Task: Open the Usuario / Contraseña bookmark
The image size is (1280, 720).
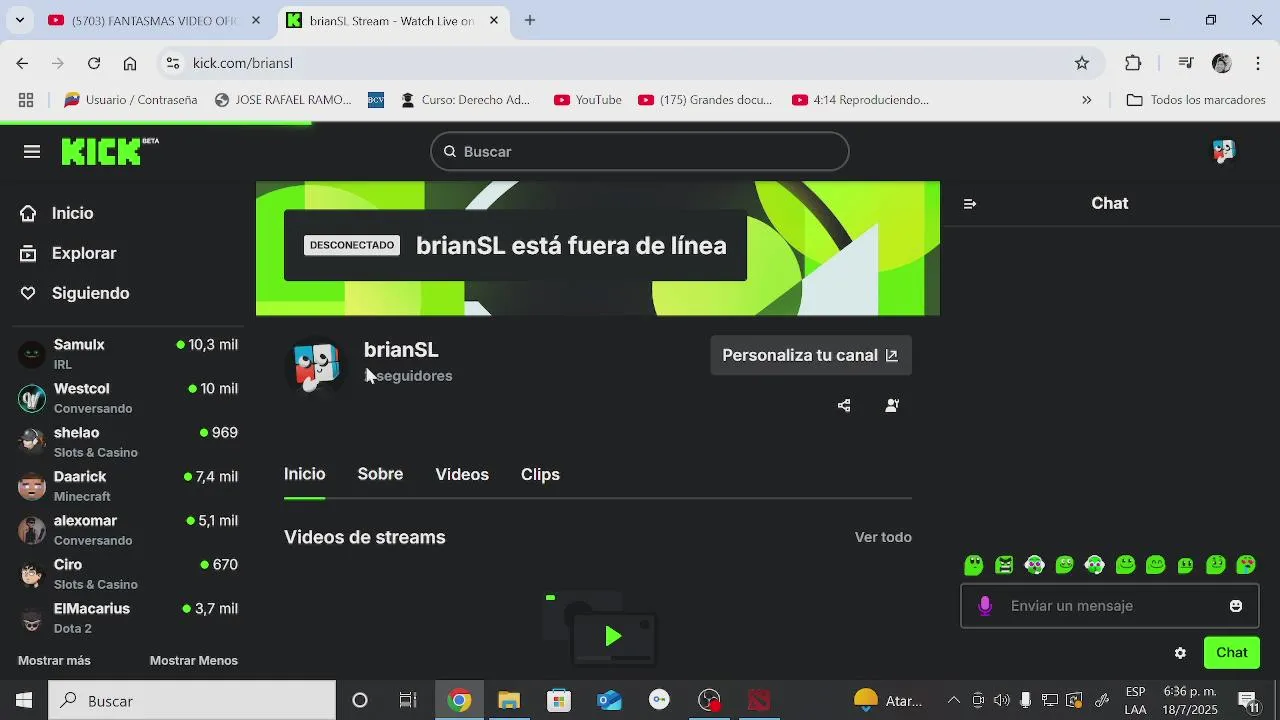Action: [x=131, y=100]
